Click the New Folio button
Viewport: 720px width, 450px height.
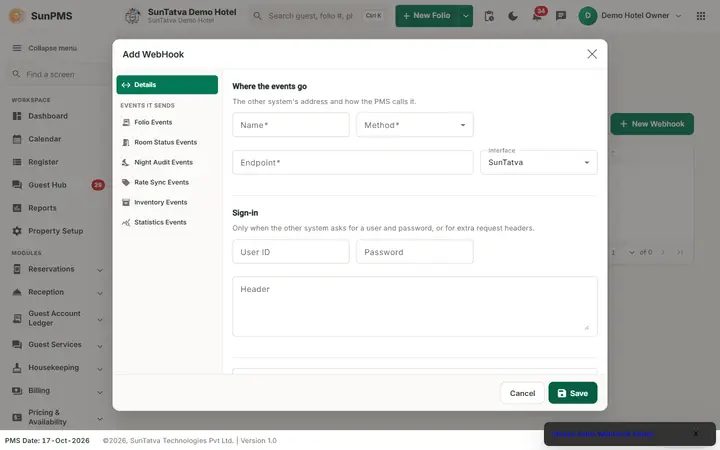pos(427,16)
